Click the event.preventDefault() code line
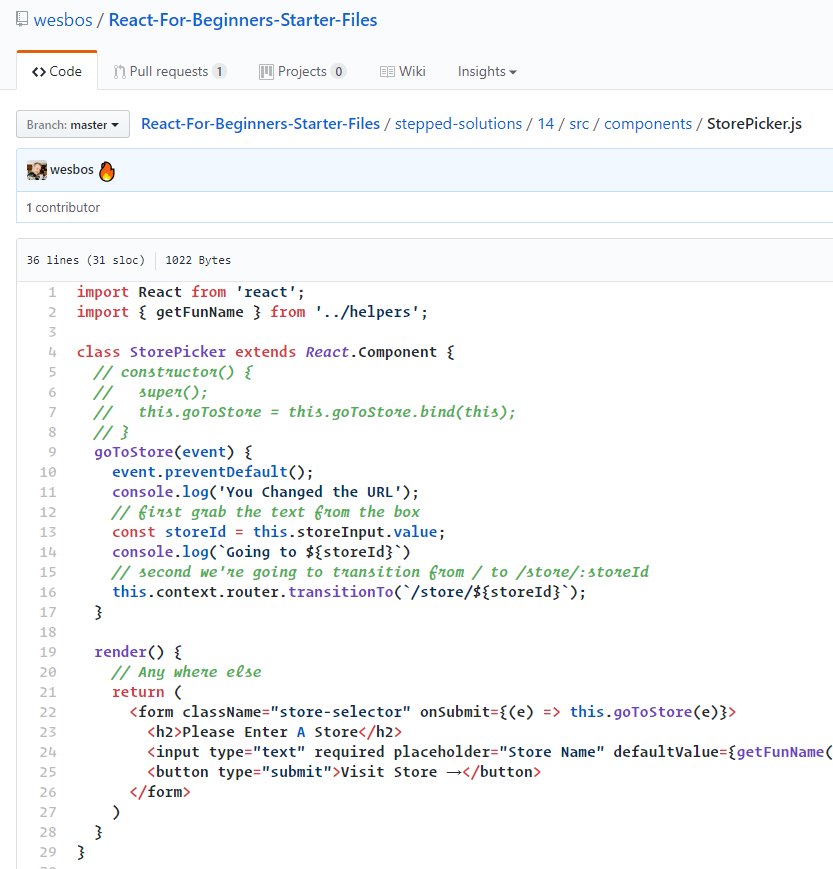The height and width of the screenshot is (869, 833). click(x=213, y=472)
